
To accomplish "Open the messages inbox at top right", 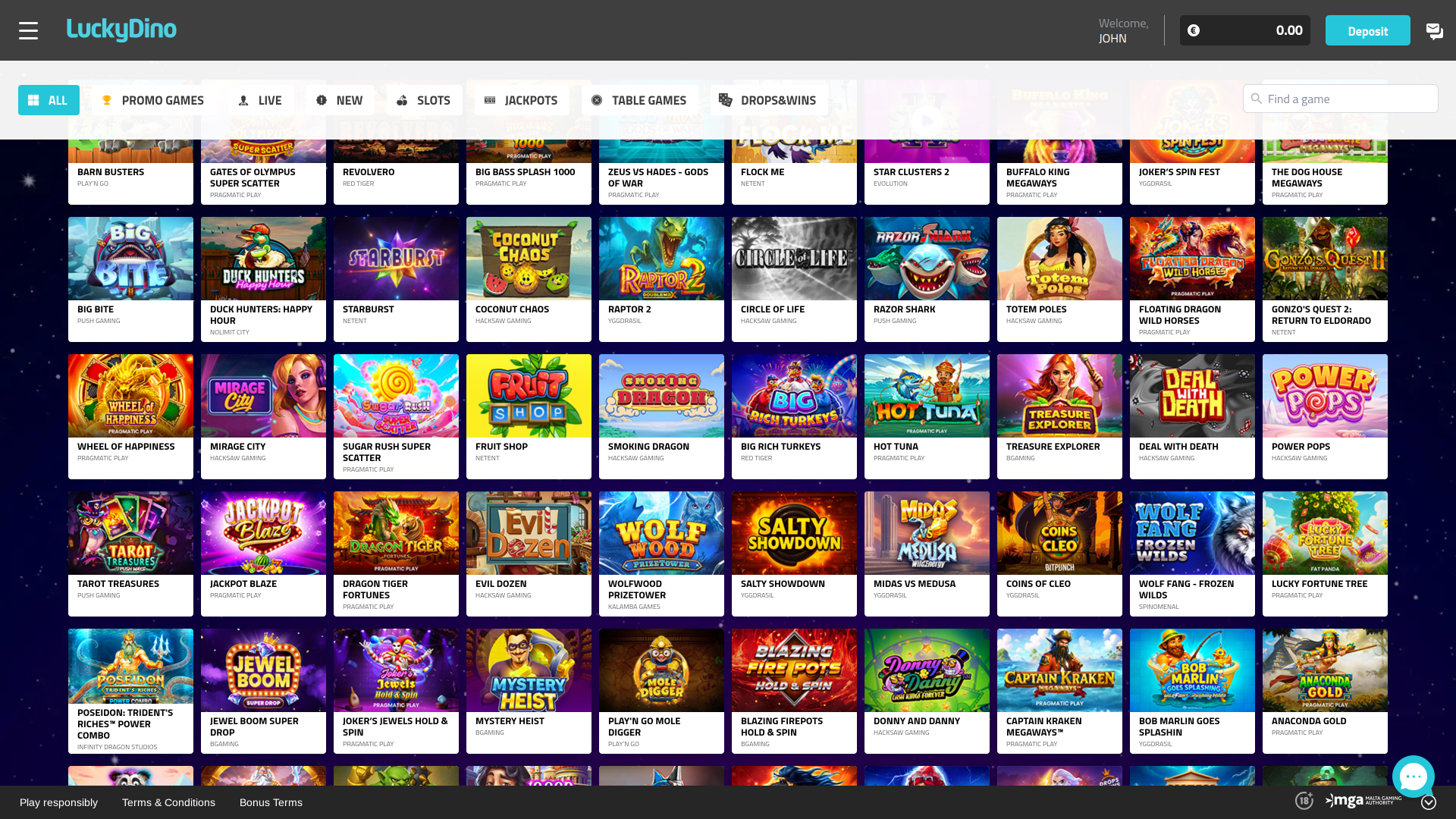I will 1435,30.
